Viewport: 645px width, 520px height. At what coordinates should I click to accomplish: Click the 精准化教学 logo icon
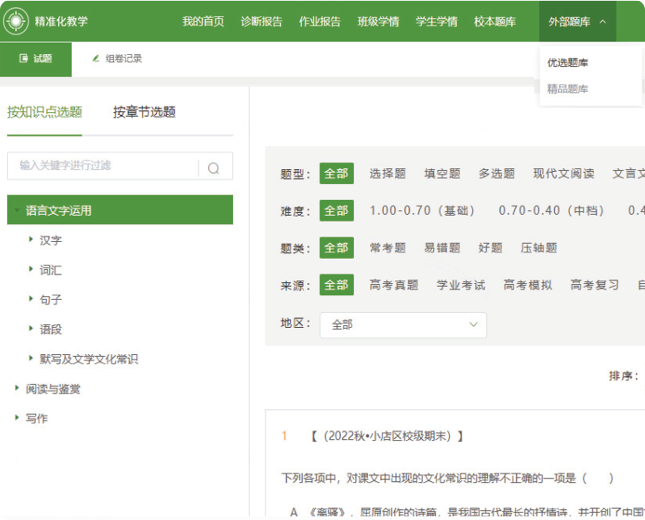point(16,21)
